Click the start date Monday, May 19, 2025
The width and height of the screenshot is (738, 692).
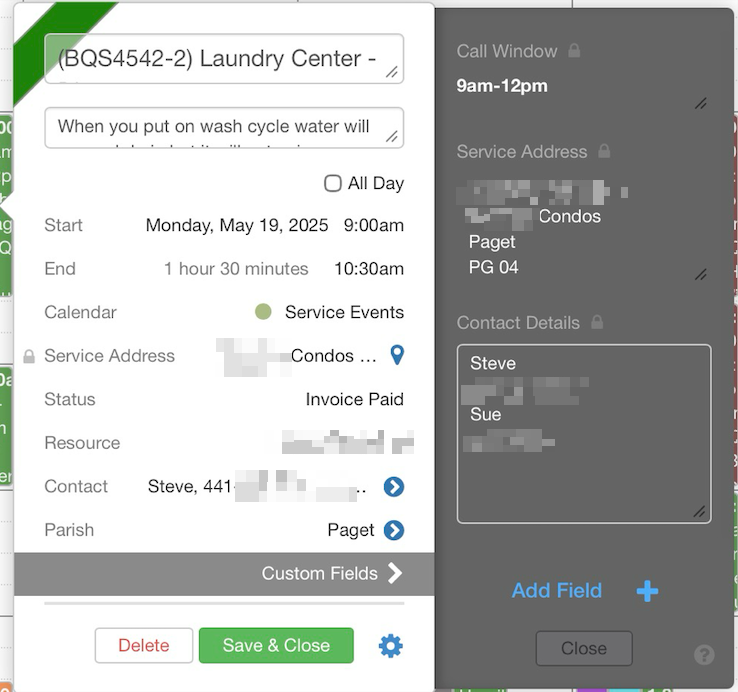coord(237,226)
